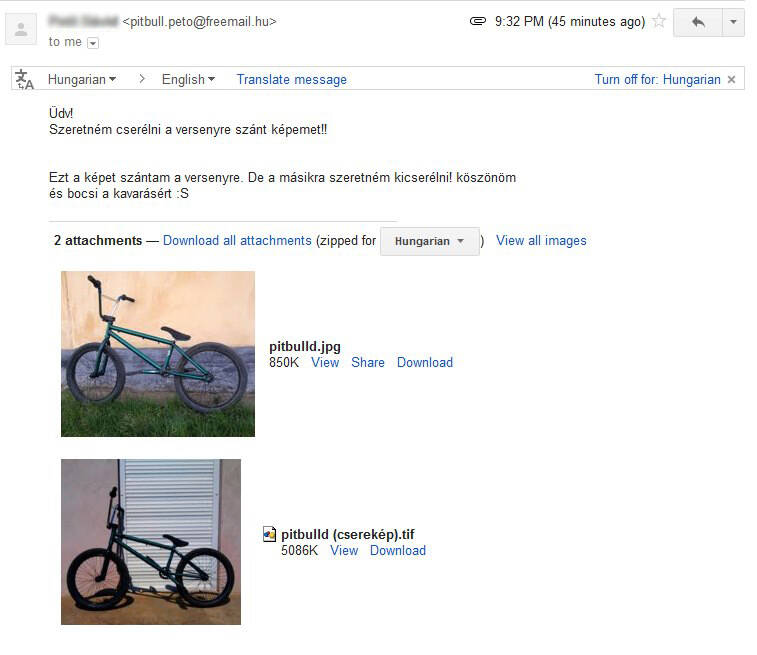Click the reply arrow button
The image size is (757, 655).
(x=698, y=22)
